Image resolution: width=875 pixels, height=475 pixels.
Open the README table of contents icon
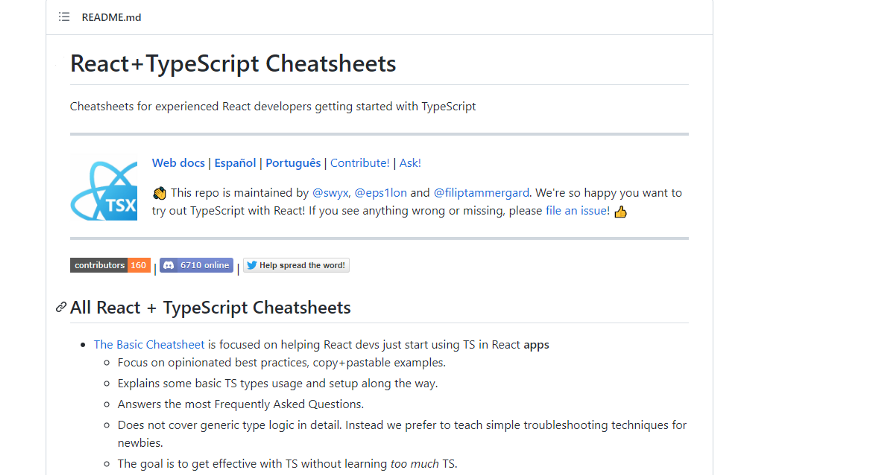[x=64, y=17]
